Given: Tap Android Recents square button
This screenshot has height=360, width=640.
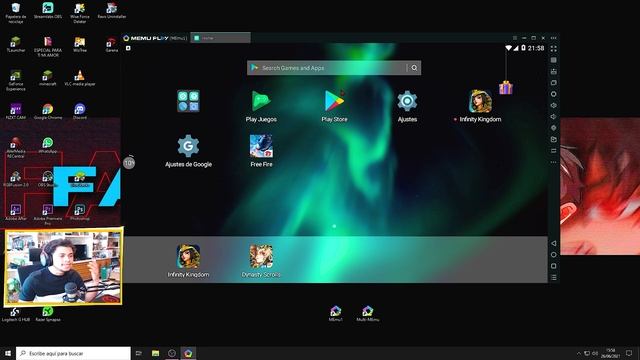Looking at the screenshot, I should [x=553, y=266].
